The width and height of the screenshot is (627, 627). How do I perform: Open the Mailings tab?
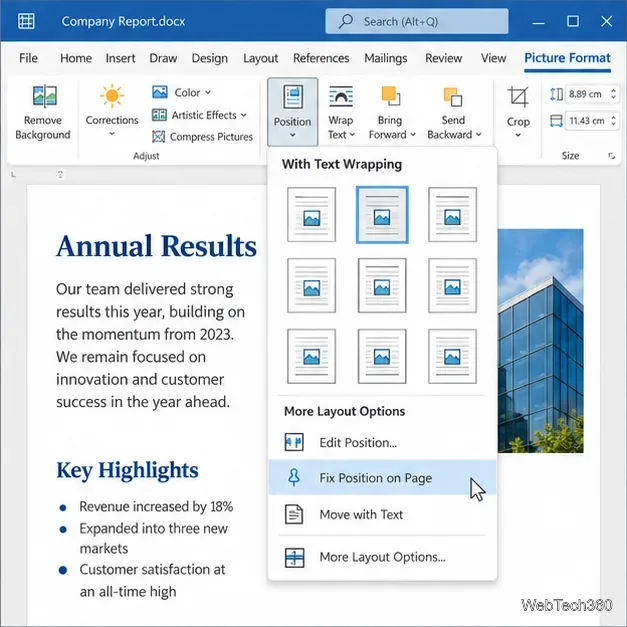point(385,58)
